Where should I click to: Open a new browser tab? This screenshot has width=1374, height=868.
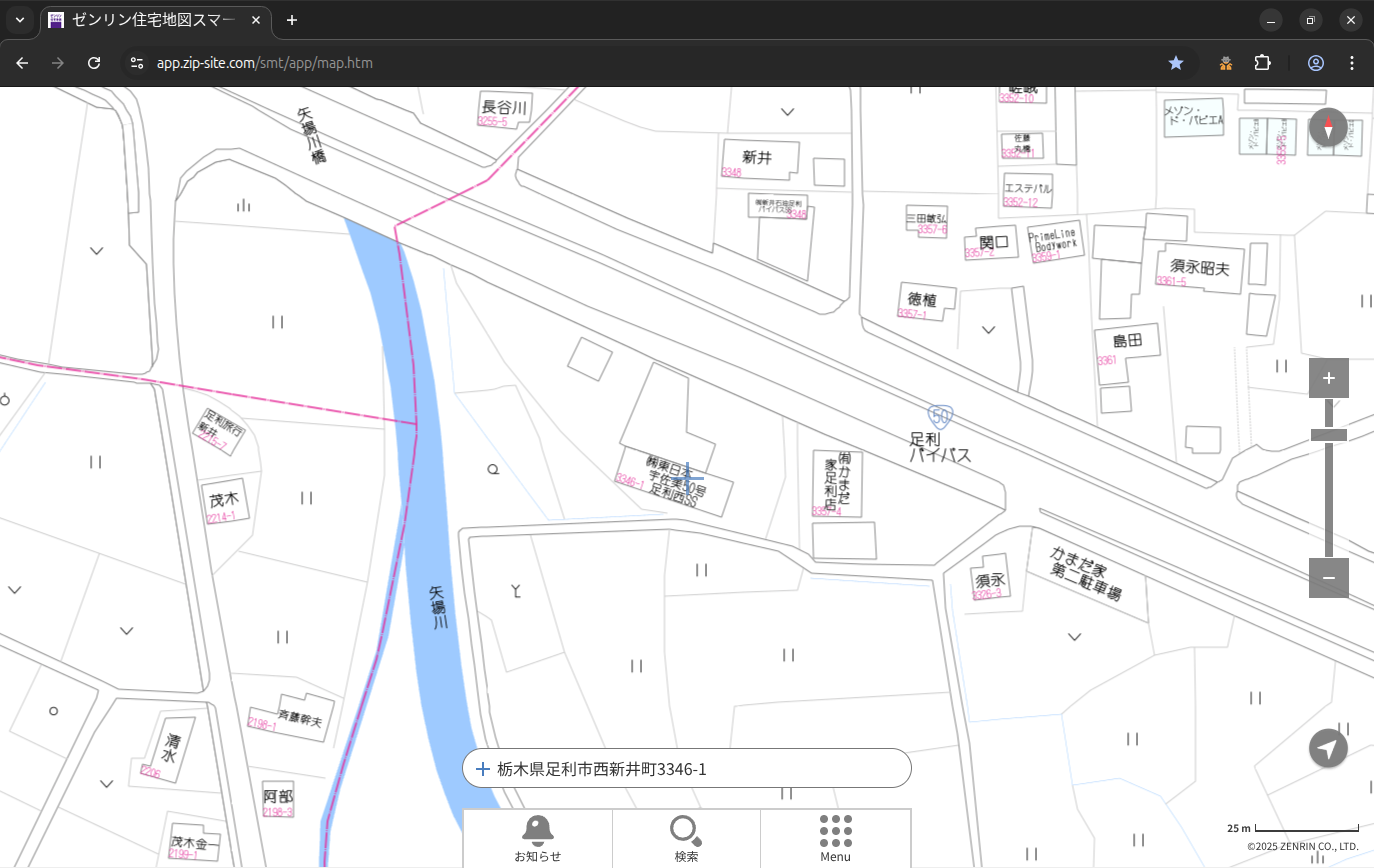[x=292, y=20]
